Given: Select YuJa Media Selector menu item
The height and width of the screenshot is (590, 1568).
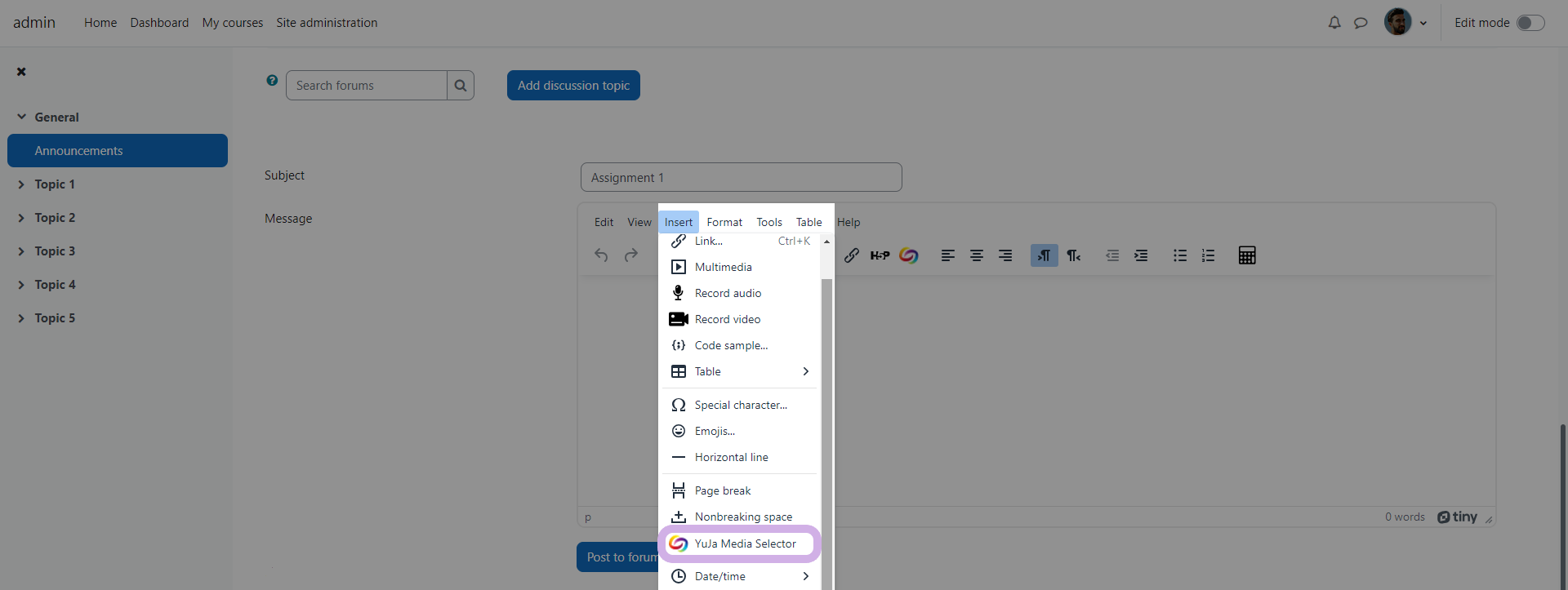Looking at the screenshot, I should click(740, 543).
